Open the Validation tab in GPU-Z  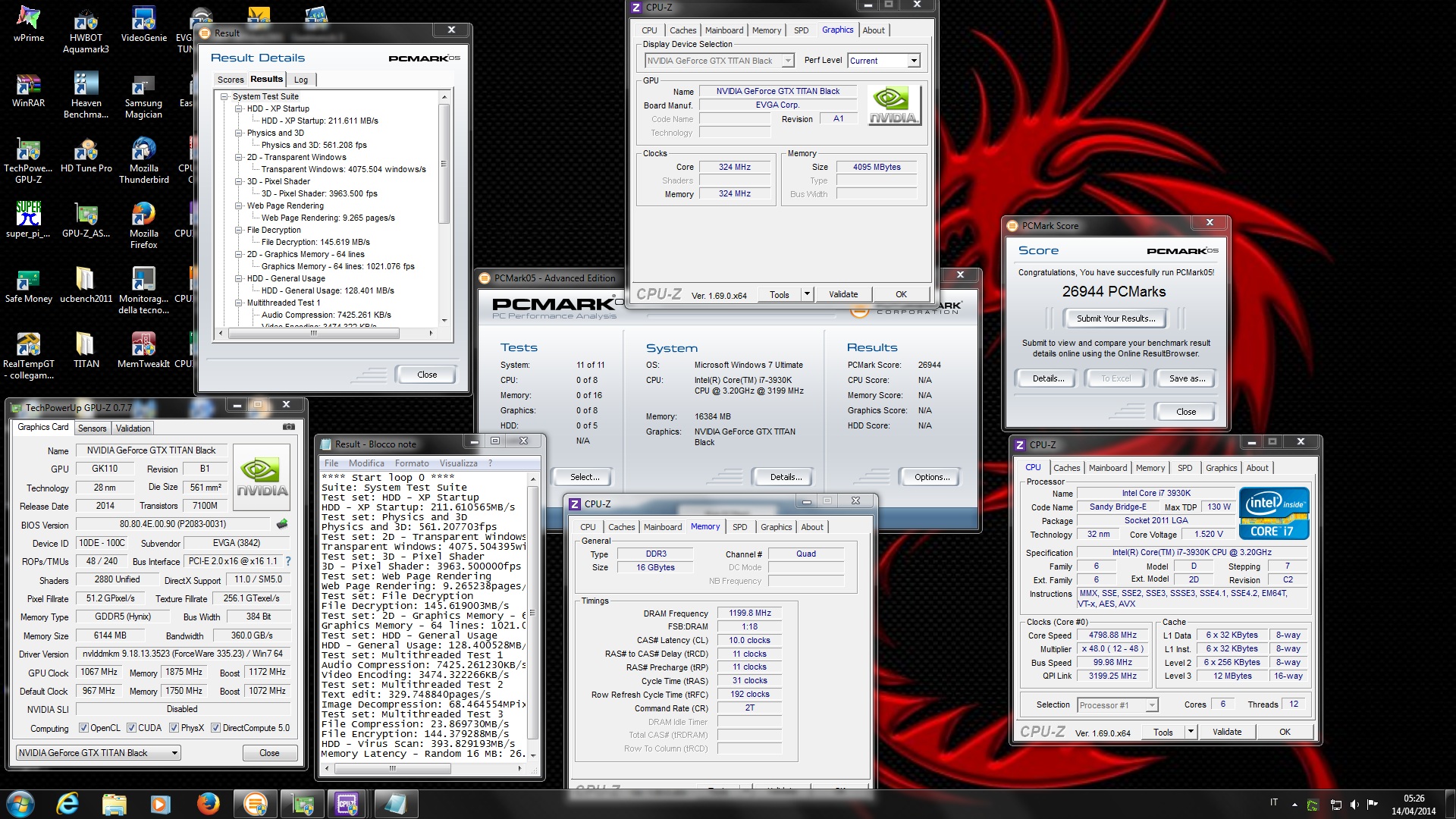pyautogui.click(x=133, y=428)
